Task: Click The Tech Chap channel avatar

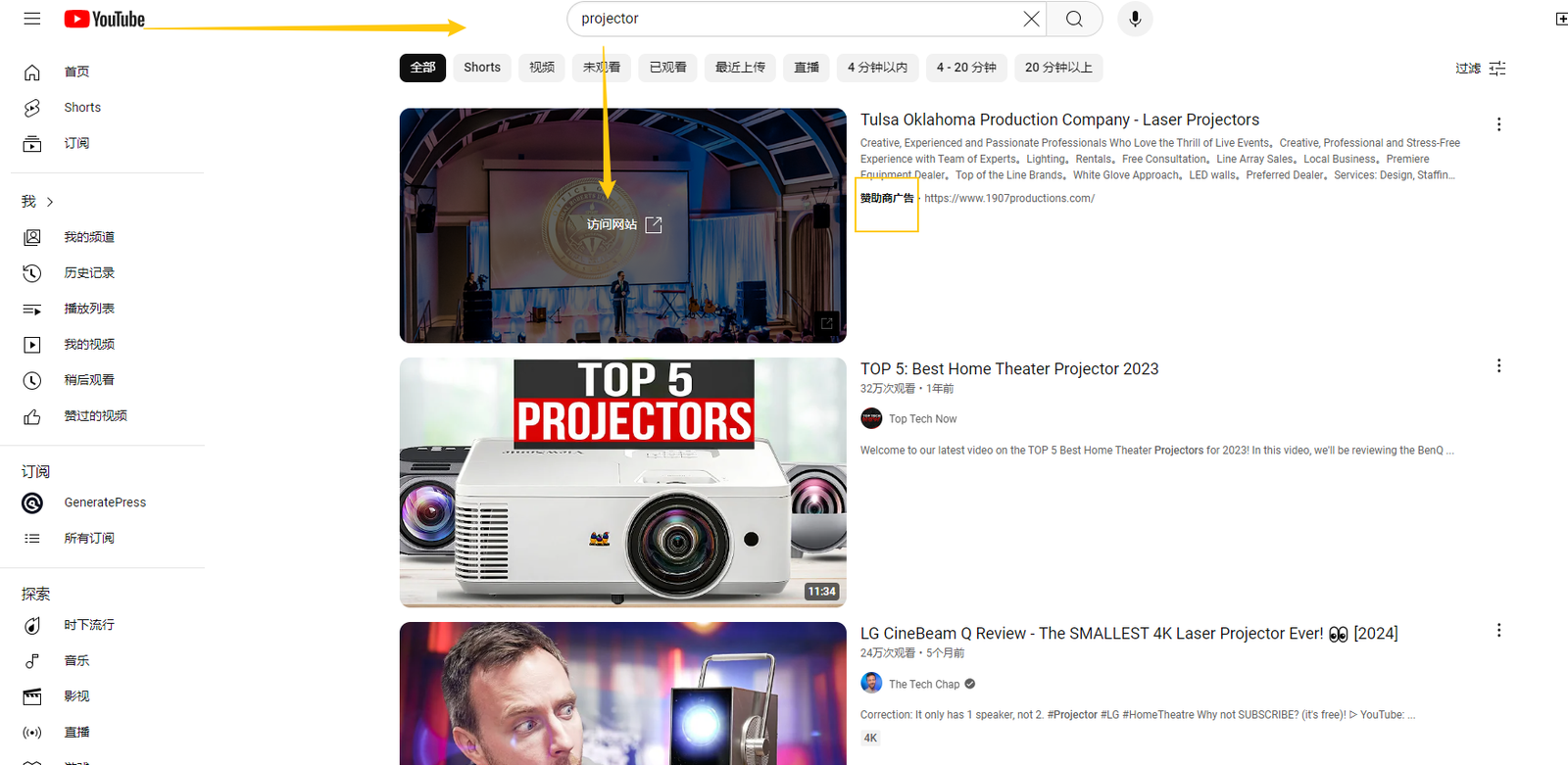Action: (x=871, y=684)
